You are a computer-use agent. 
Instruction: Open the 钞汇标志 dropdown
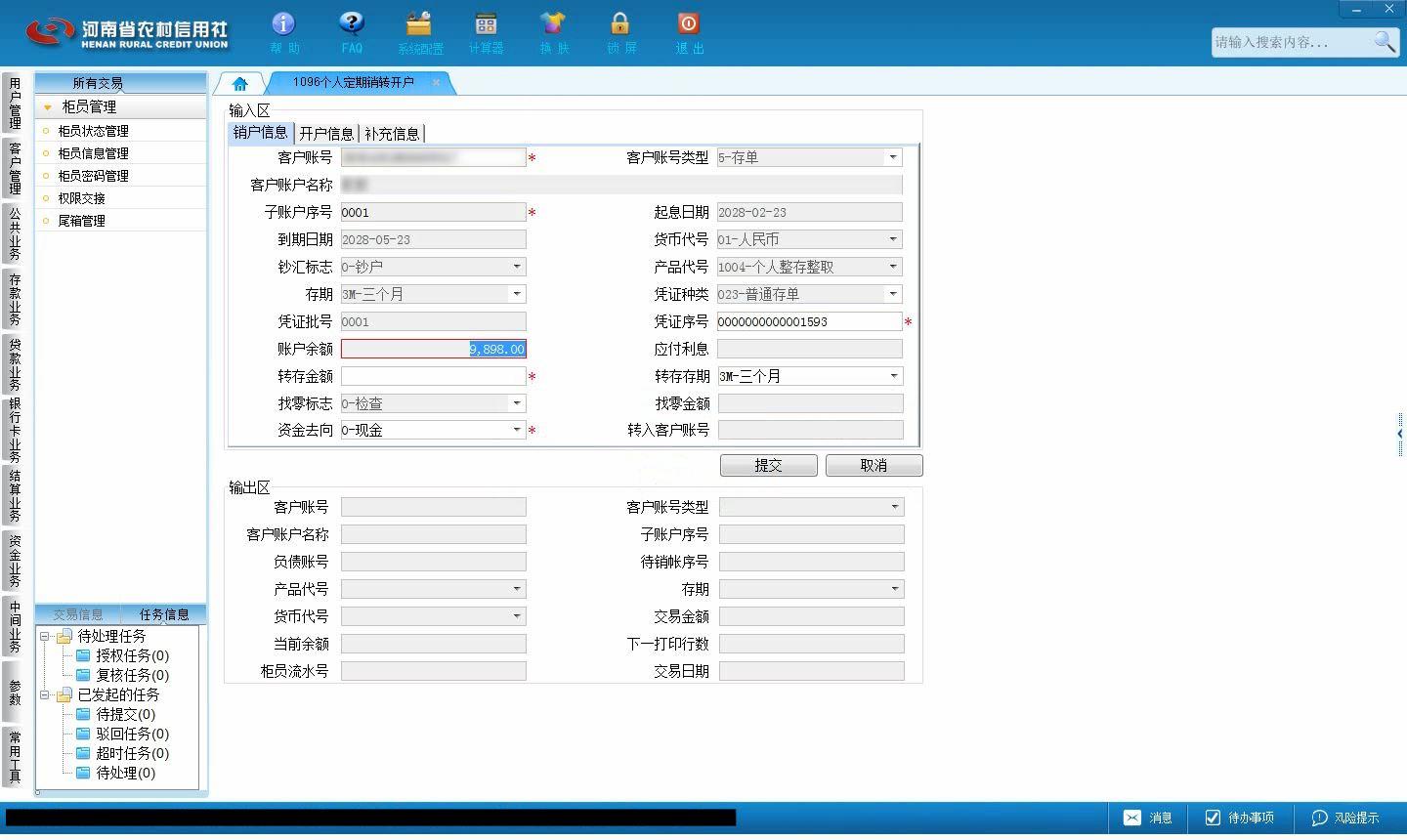pyautogui.click(x=517, y=267)
